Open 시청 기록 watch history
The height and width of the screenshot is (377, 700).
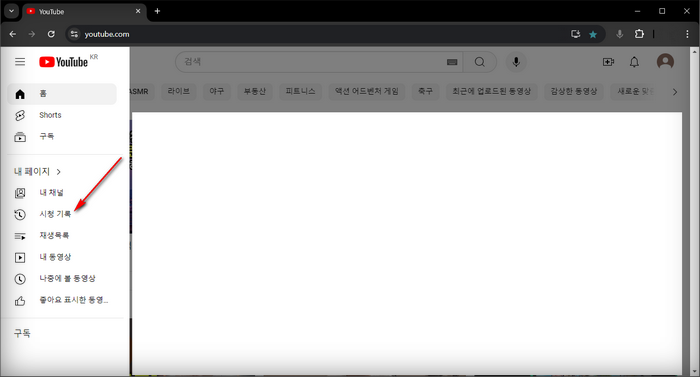tap(62, 214)
